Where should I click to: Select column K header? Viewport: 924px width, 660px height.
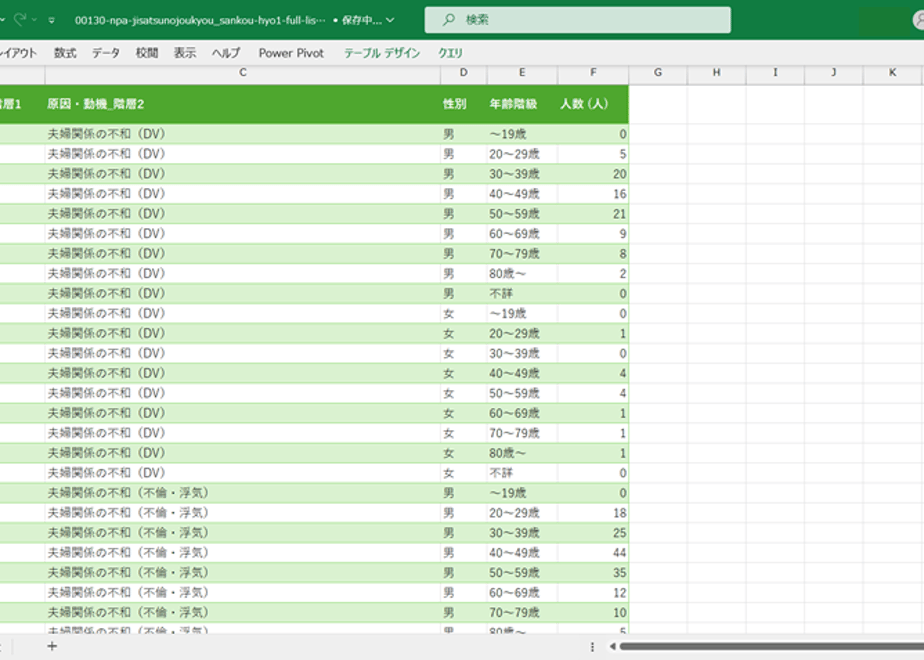[893, 72]
